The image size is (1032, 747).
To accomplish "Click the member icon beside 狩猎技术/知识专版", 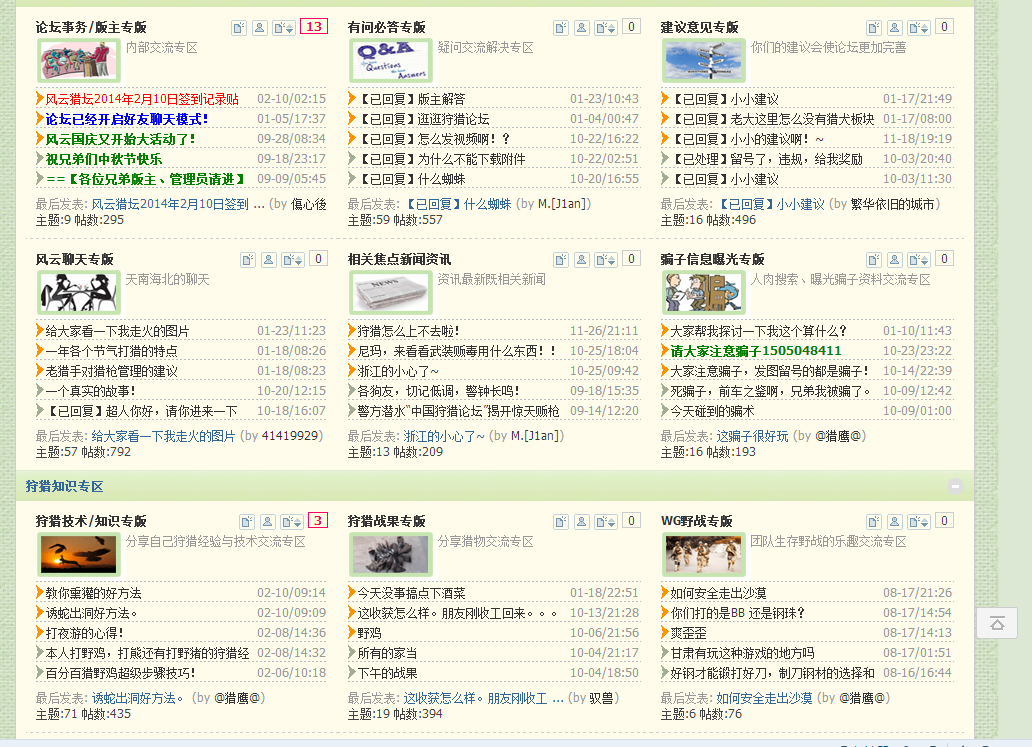I will (x=268, y=521).
